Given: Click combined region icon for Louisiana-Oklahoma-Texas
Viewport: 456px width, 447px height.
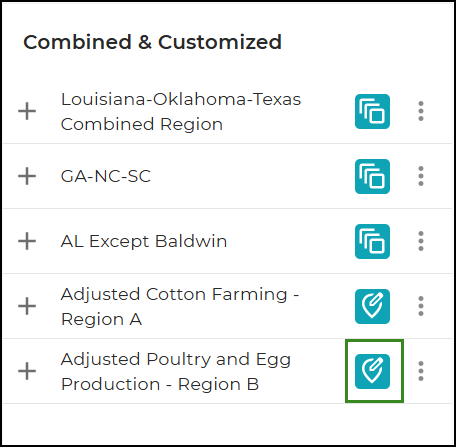Looking at the screenshot, I should click(372, 111).
